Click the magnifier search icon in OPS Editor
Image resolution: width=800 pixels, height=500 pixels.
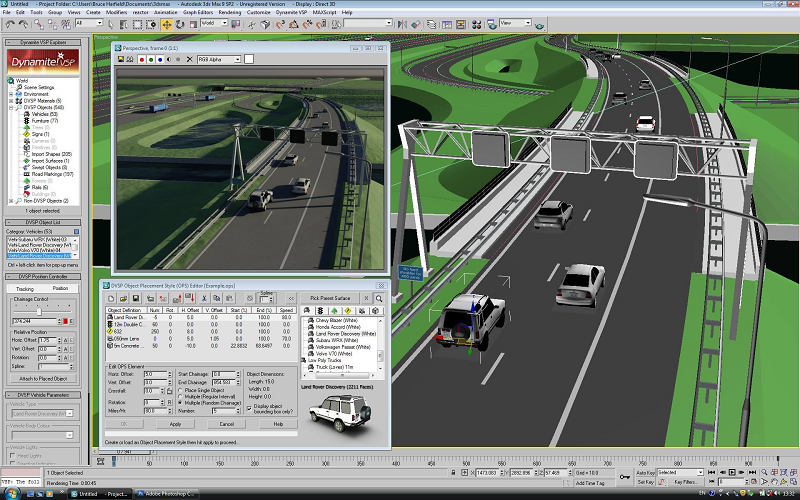(380, 299)
